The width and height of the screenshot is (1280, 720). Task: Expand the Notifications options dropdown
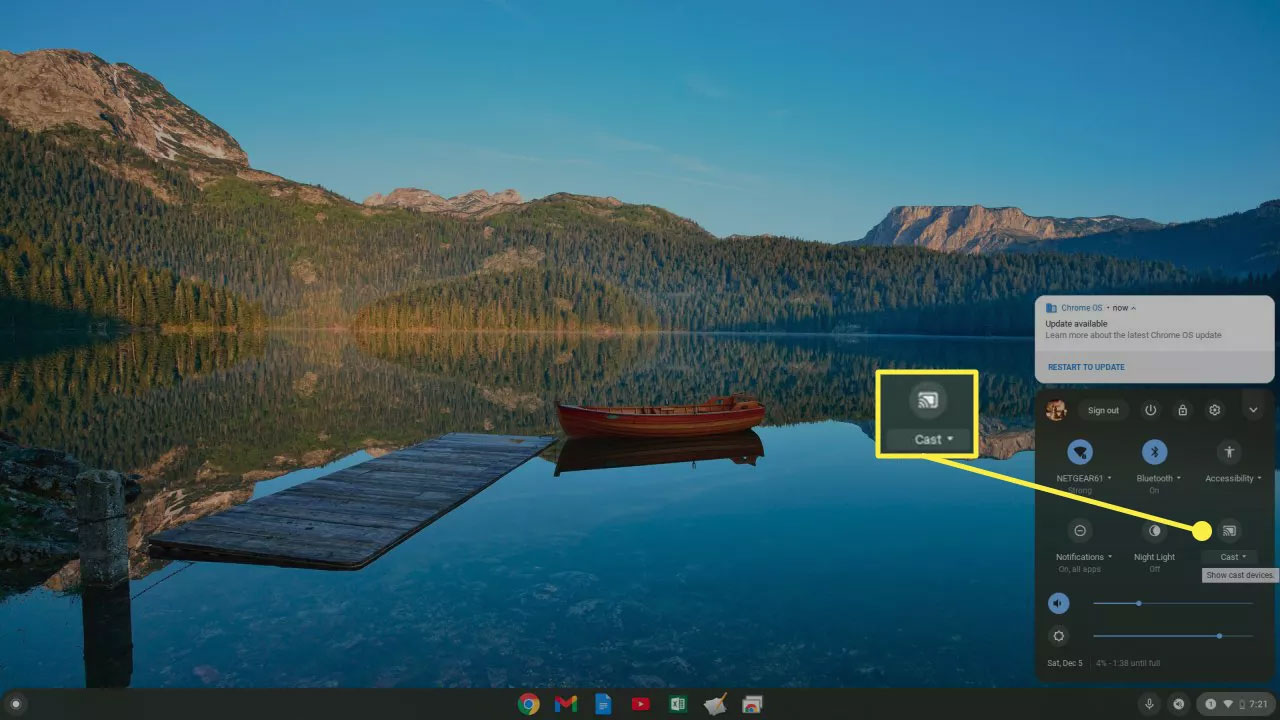point(1109,556)
